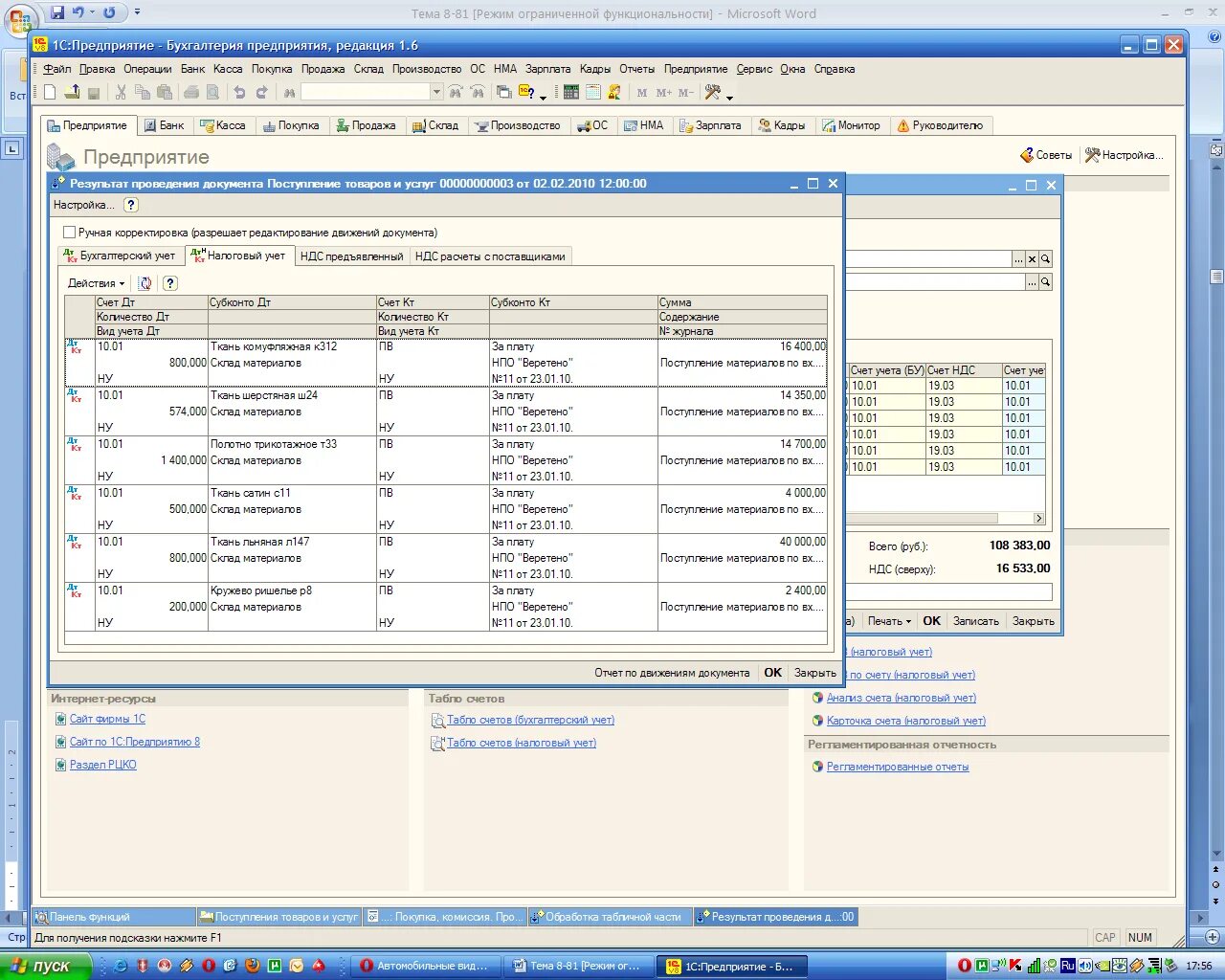Expand the toolbar search combo box arrow
This screenshot has width=1225, height=980.
pyautogui.click(x=436, y=92)
